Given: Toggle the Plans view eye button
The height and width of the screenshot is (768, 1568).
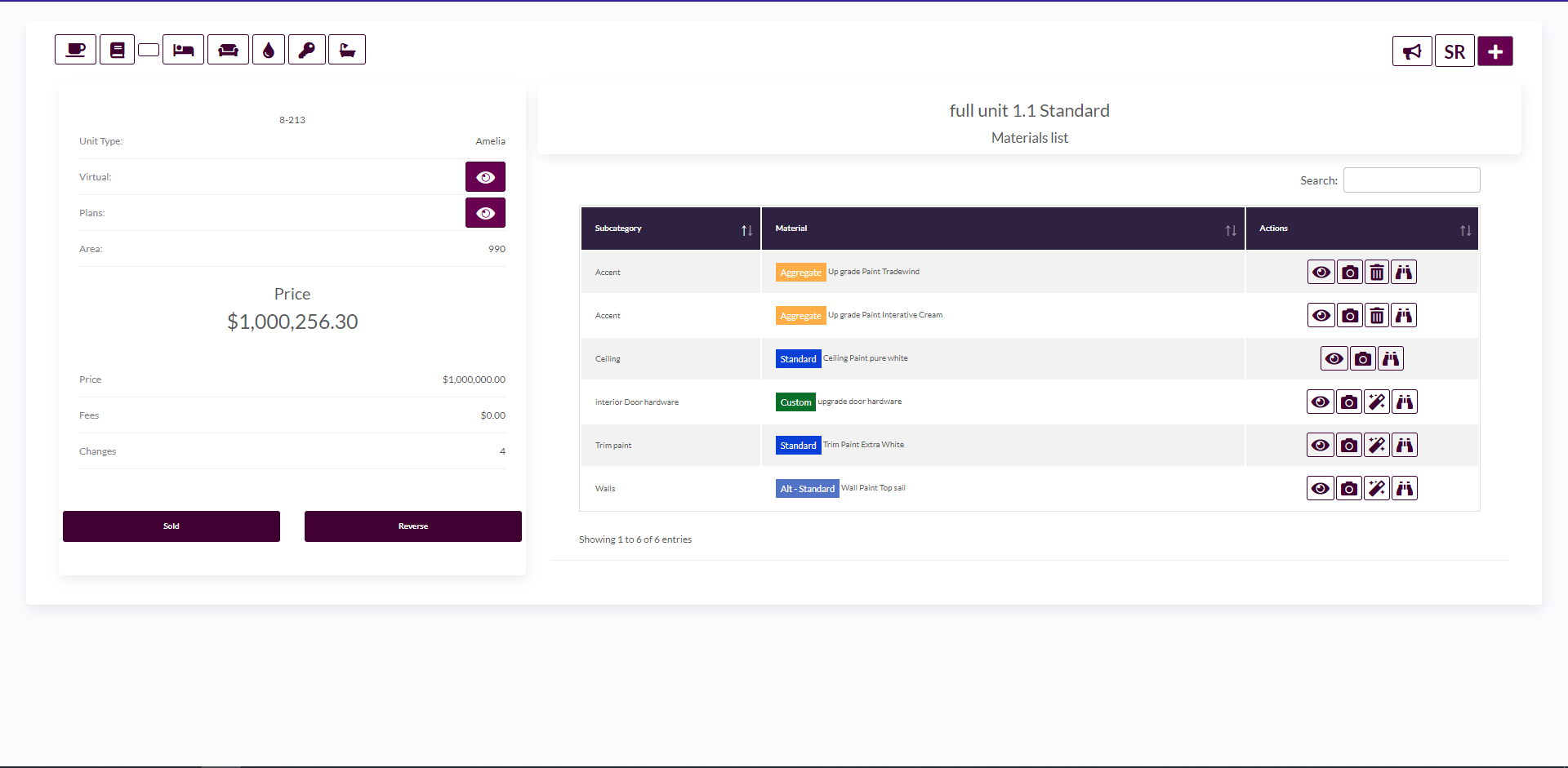Looking at the screenshot, I should tap(485, 213).
